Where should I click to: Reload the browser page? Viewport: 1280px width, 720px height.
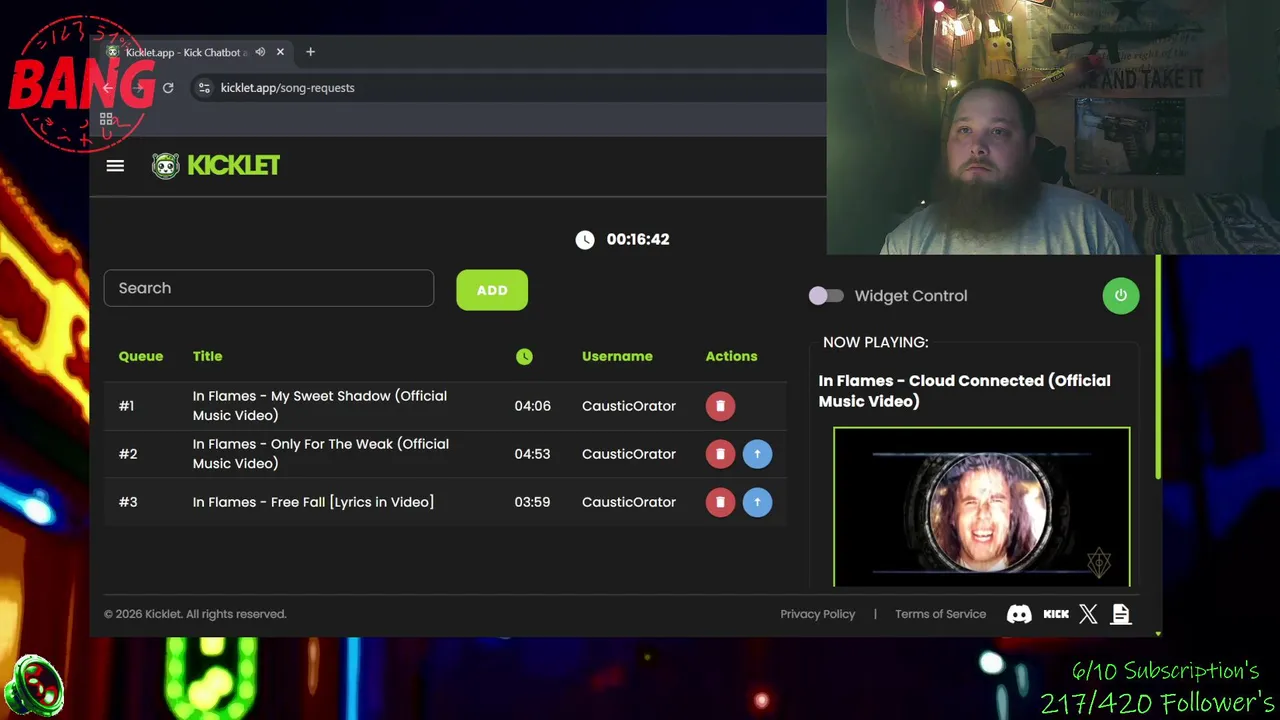pyautogui.click(x=168, y=88)
